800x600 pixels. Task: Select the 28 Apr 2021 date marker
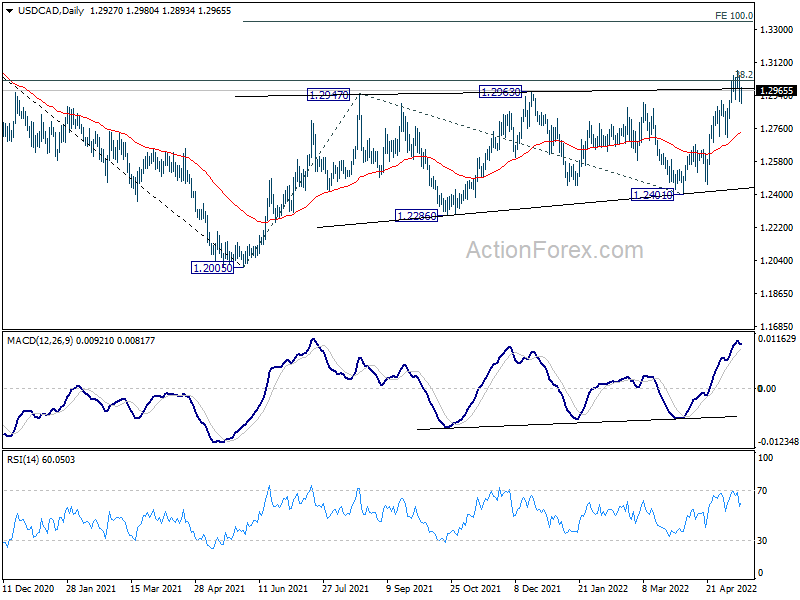(x=219, y=590)
